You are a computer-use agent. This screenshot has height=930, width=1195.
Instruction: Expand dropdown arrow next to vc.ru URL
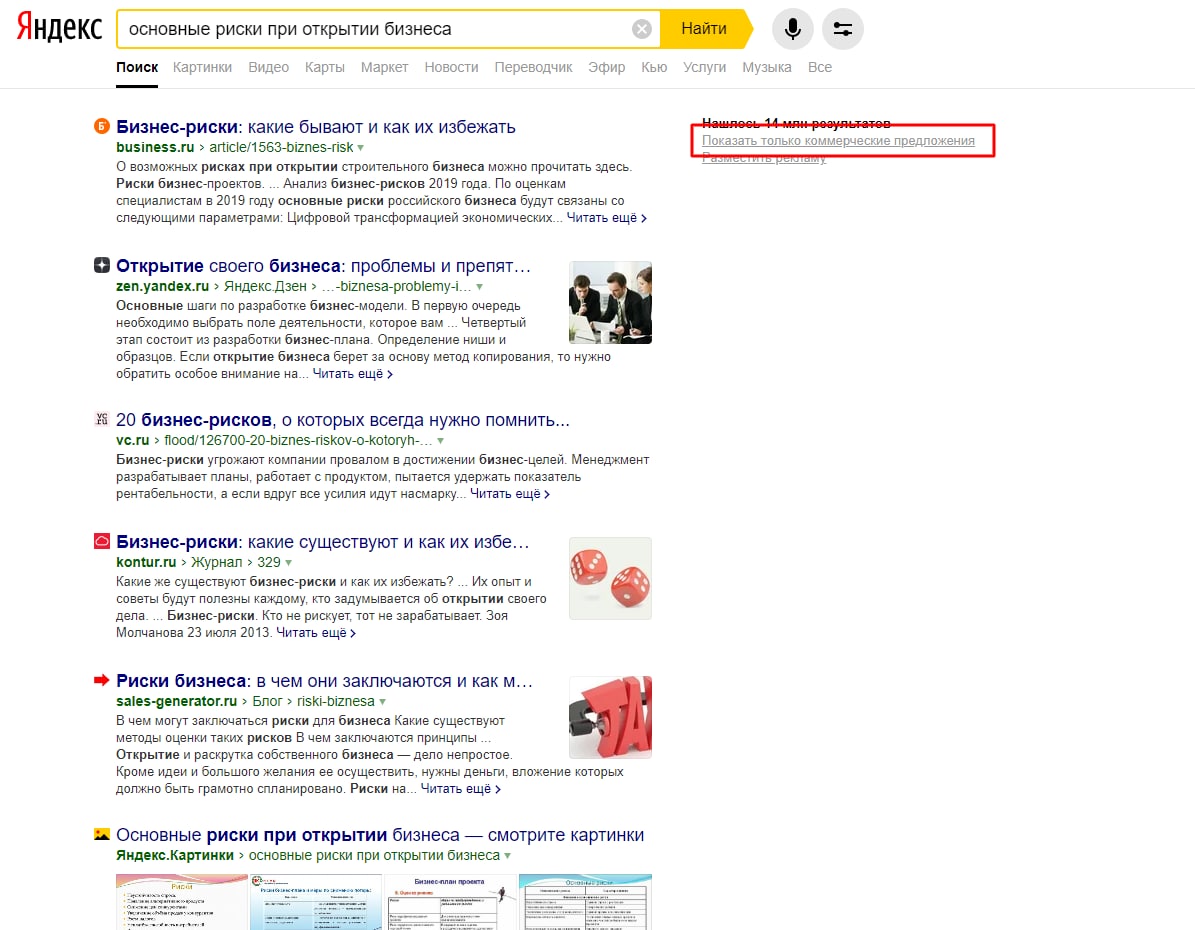click(441, 441)
